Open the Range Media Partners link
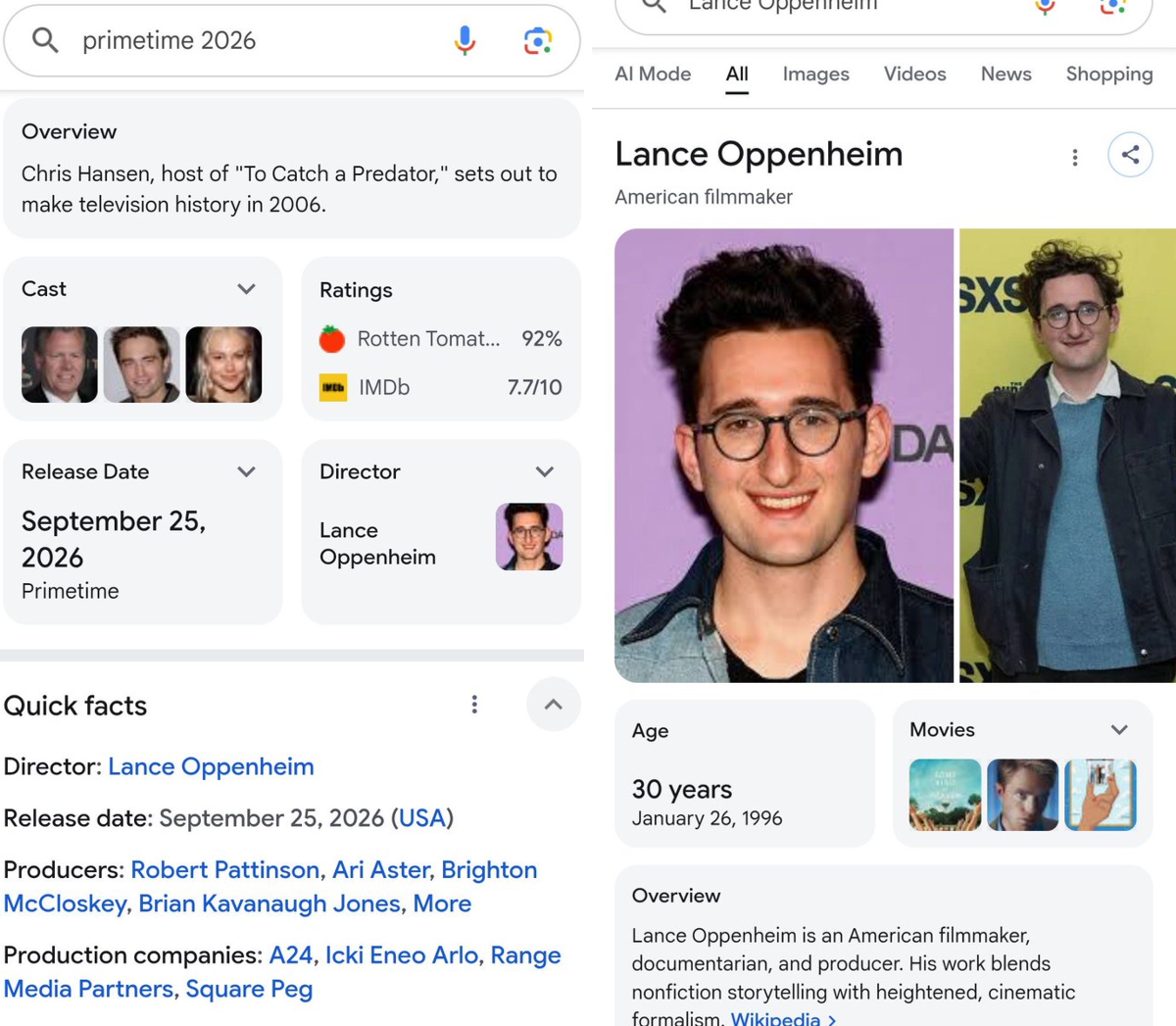This screenshot has height=1026, width=1176. (282, 971)
